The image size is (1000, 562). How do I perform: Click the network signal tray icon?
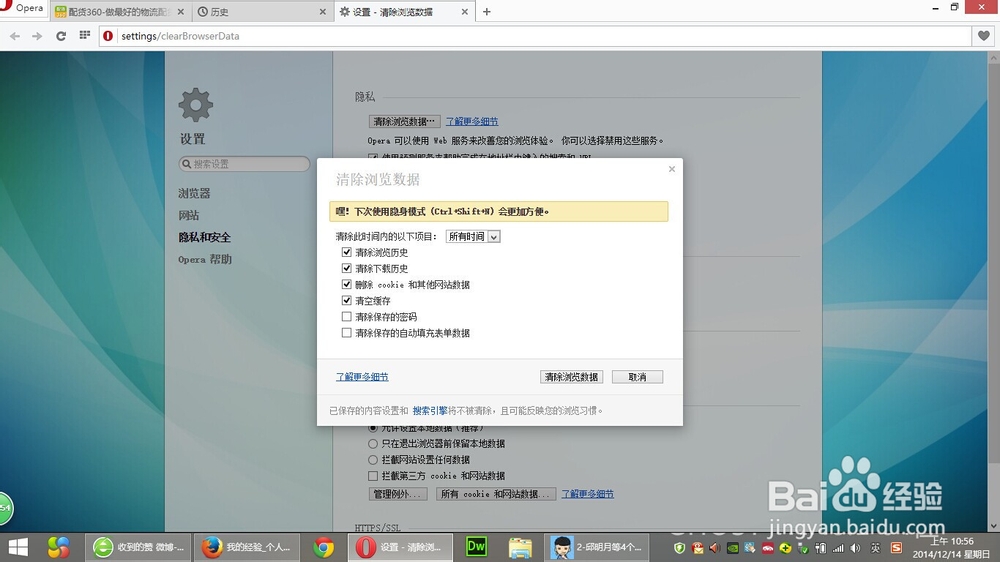click(x=838, y=548)
